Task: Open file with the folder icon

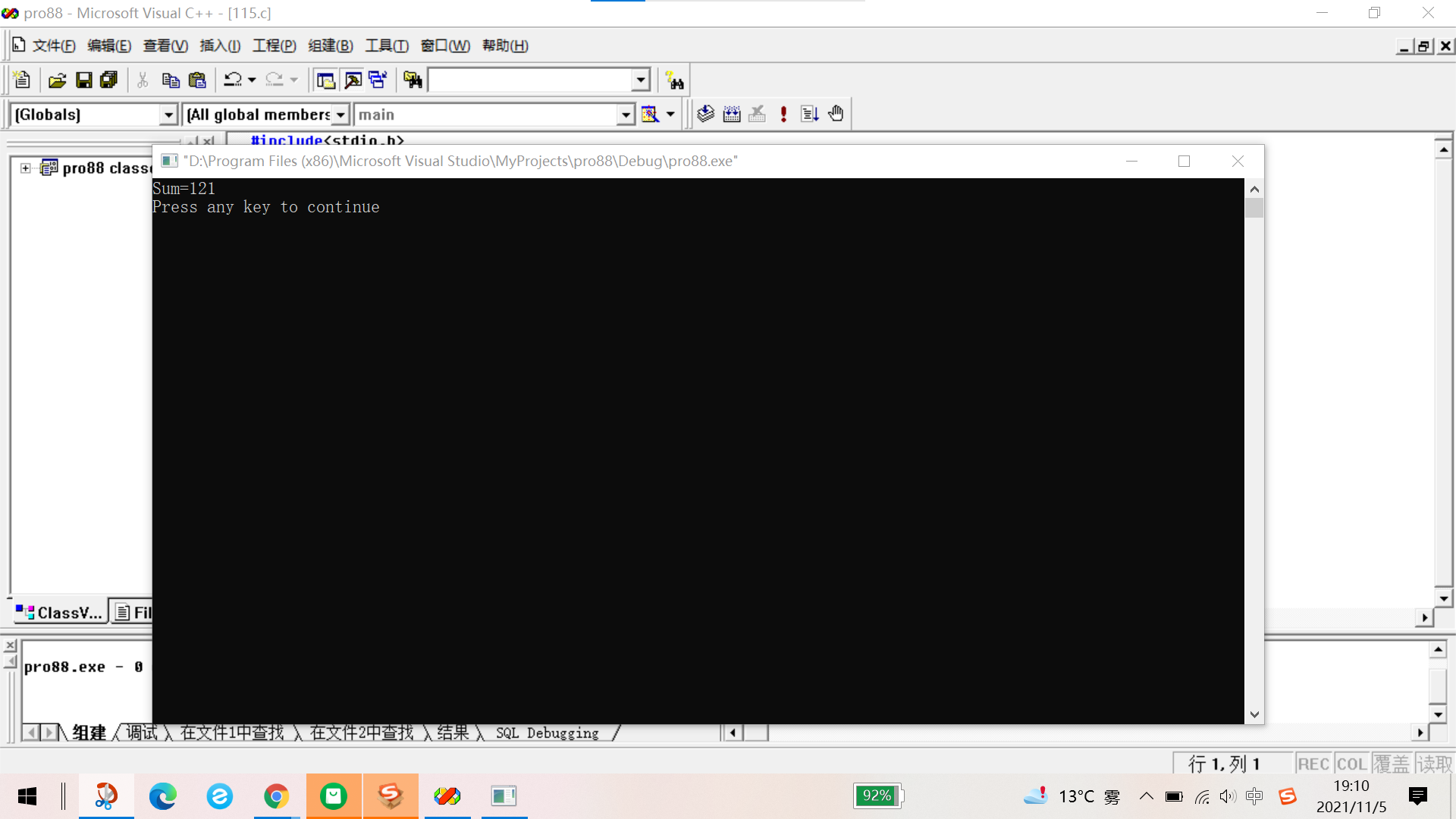Action: pyautogui.click(x=57, y=80)
